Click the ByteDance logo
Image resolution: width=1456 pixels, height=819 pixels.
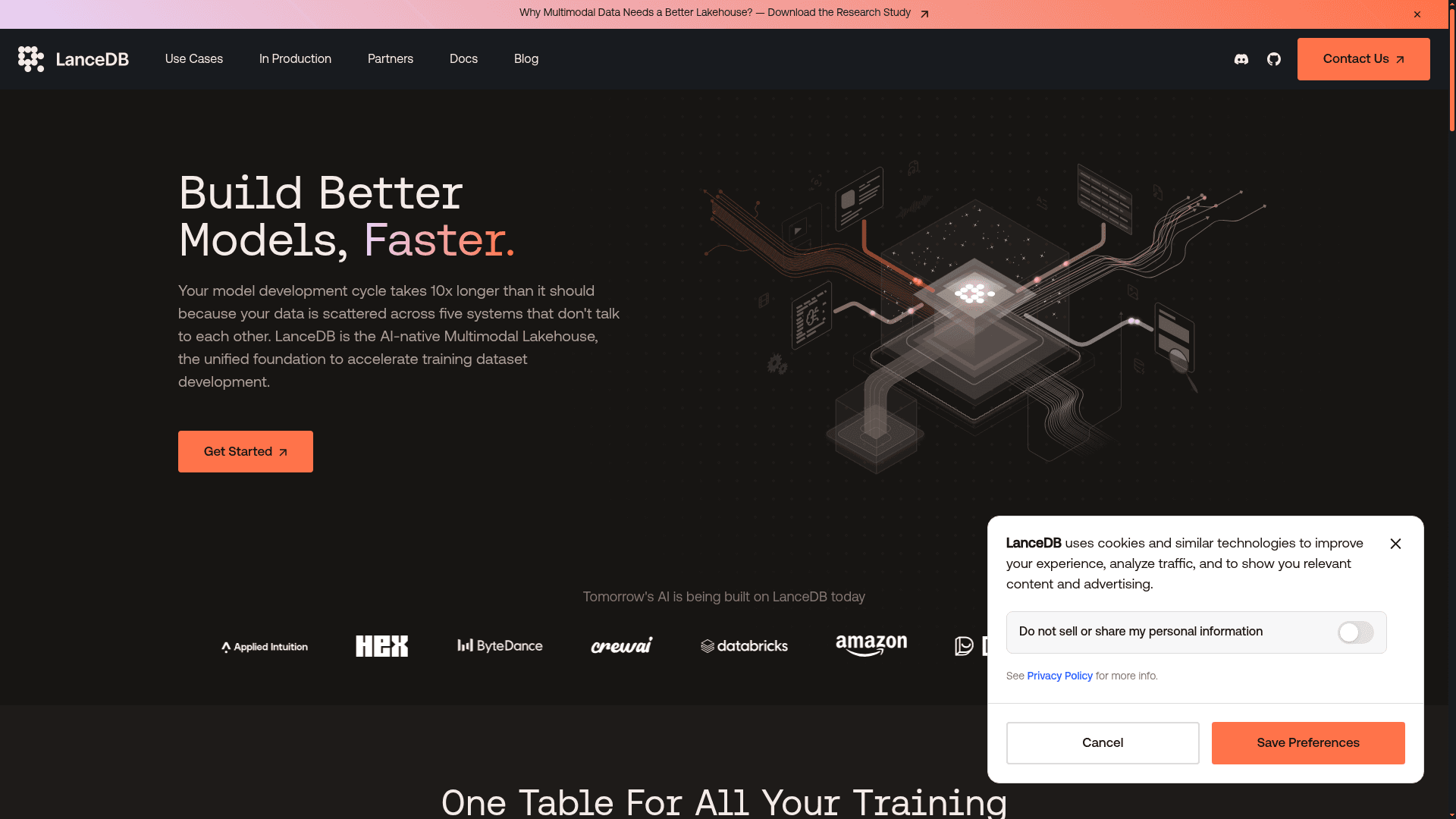point(500,646)
